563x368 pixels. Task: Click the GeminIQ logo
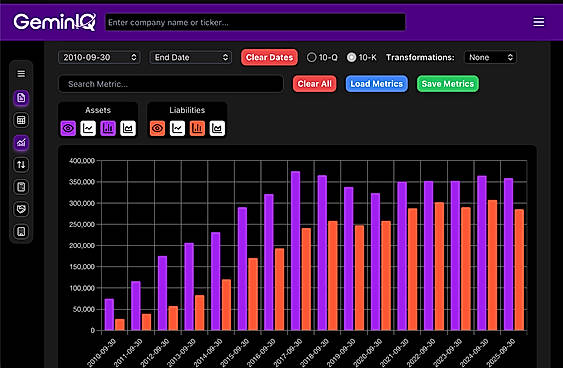pos(55,22)
